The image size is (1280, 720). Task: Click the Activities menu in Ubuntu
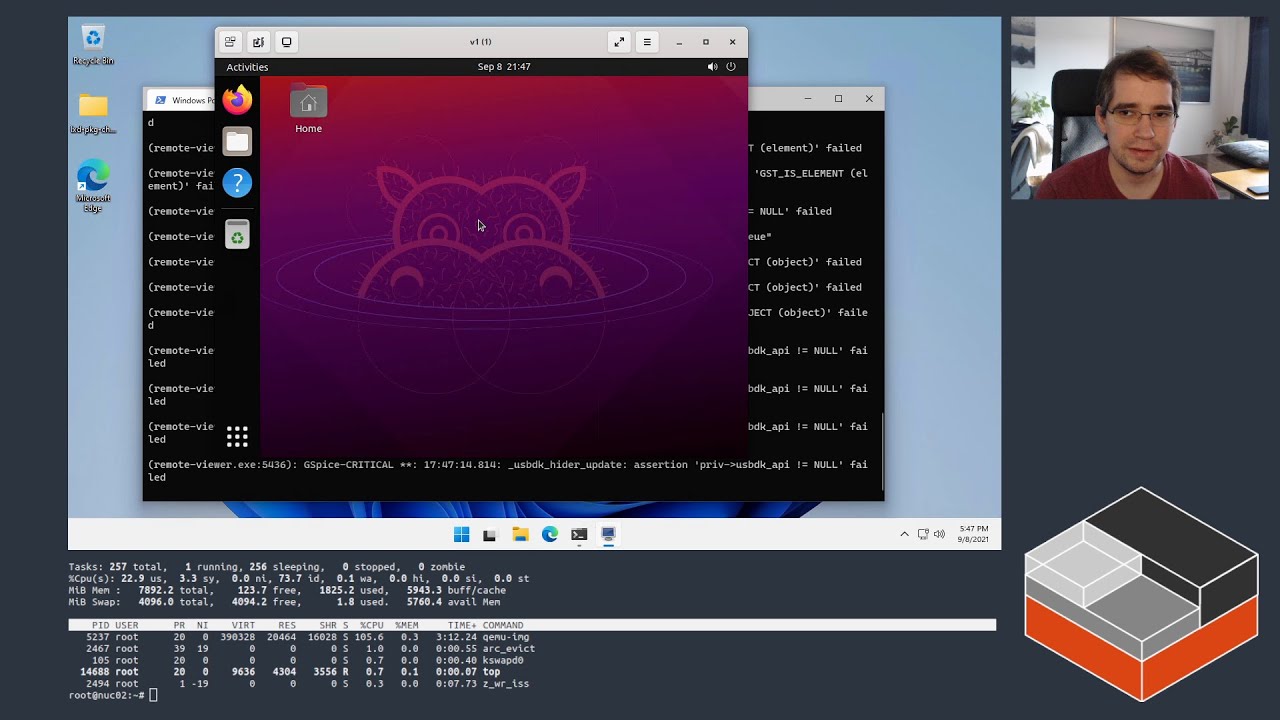click(x=247, y=67)
